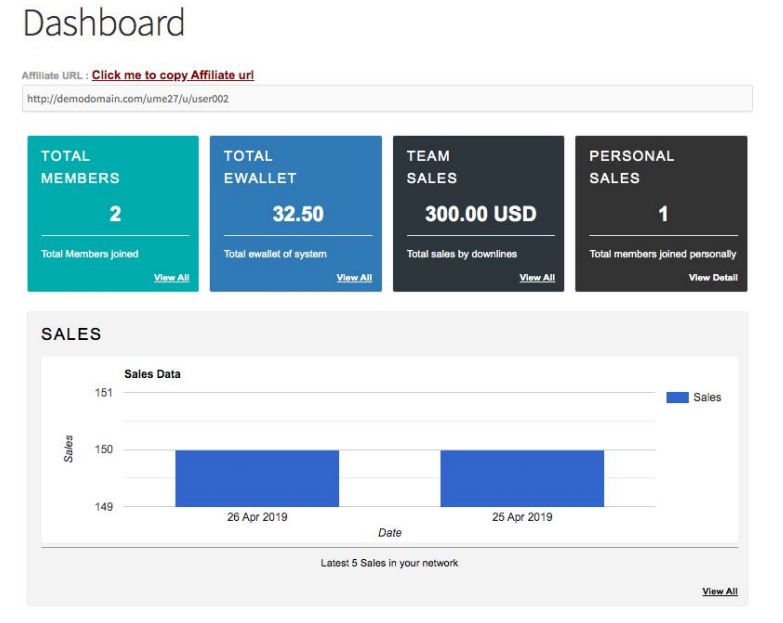This screenshot has height=623, width=783.
Task: Select the 26 Apr 2019 sales bar
Action: (257, 478)
